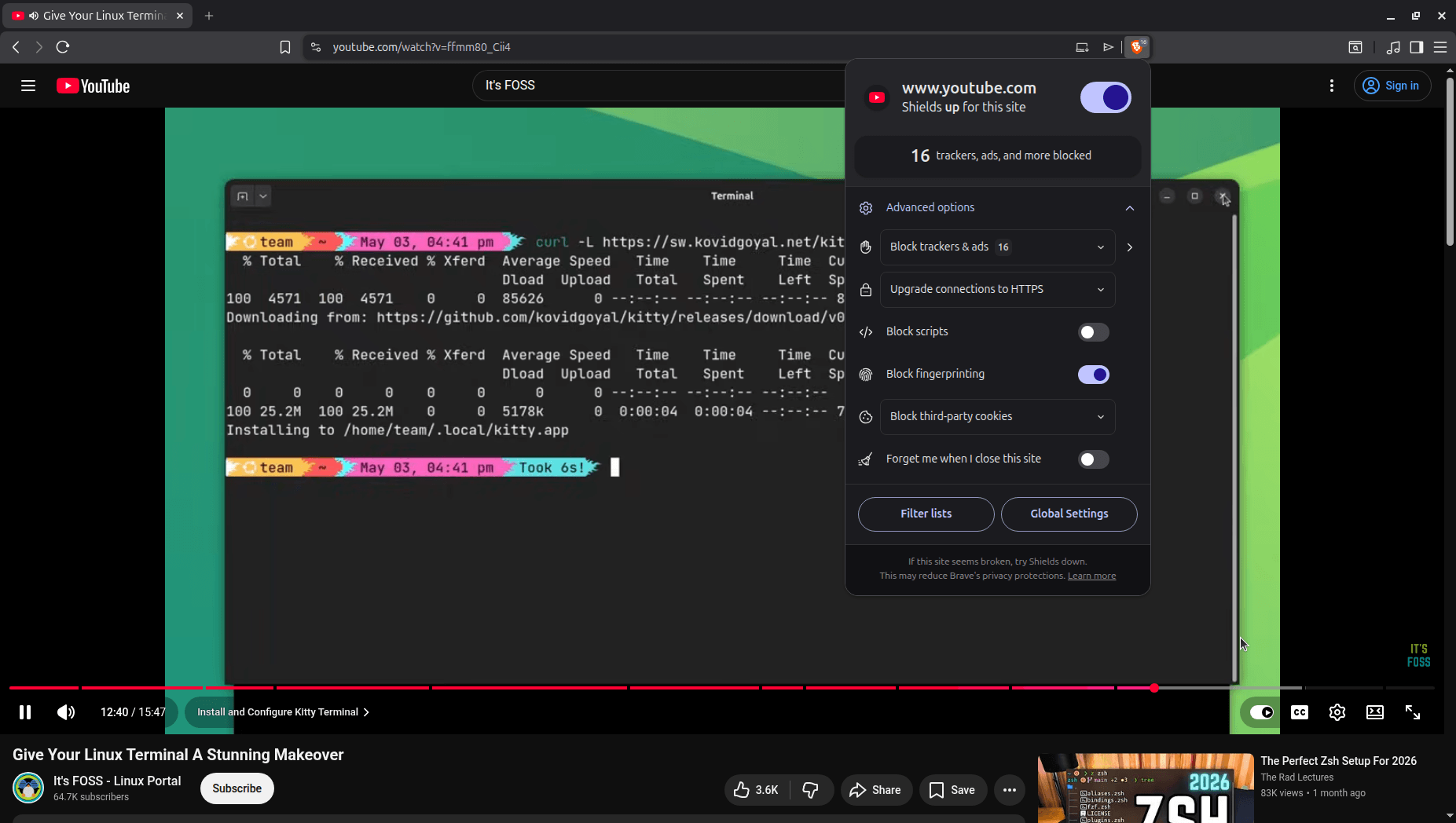The height and width of the screenshot is (823, 1456).
Task: Reload the page
Action: click(x=63, y=47)
